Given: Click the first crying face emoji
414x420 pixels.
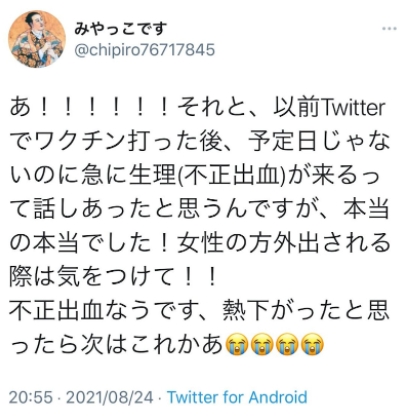Looking at the screenshot, I should pyautogui.click(x=237, y=345).
